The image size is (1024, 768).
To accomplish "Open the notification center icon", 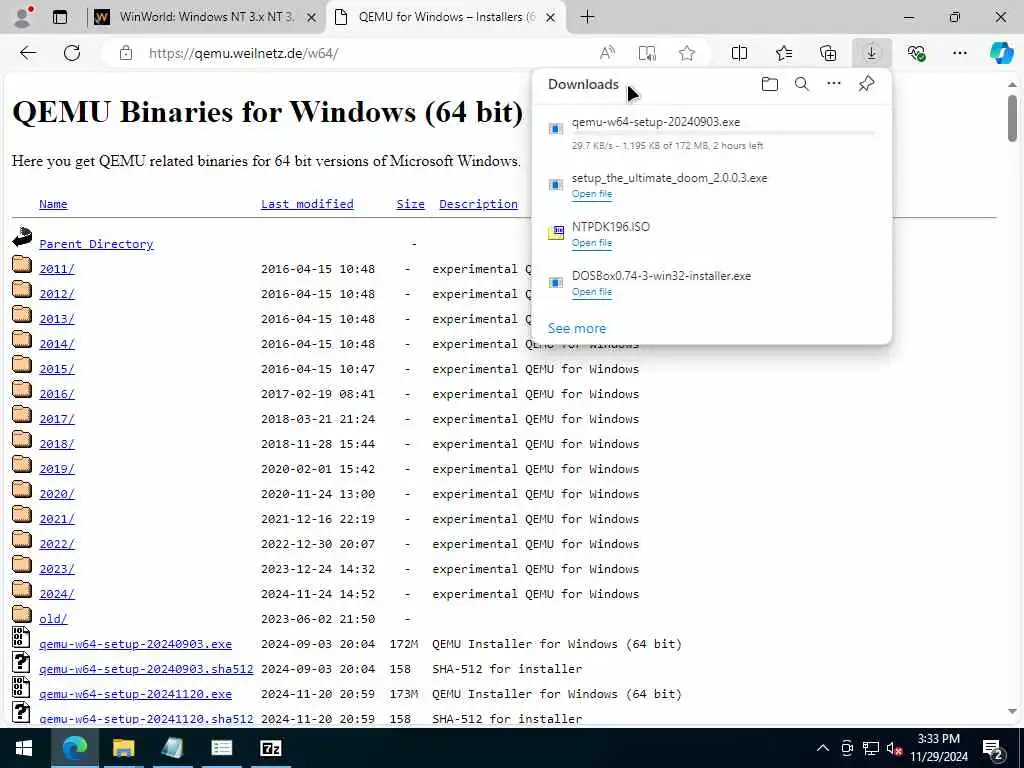I will point(993,749).
